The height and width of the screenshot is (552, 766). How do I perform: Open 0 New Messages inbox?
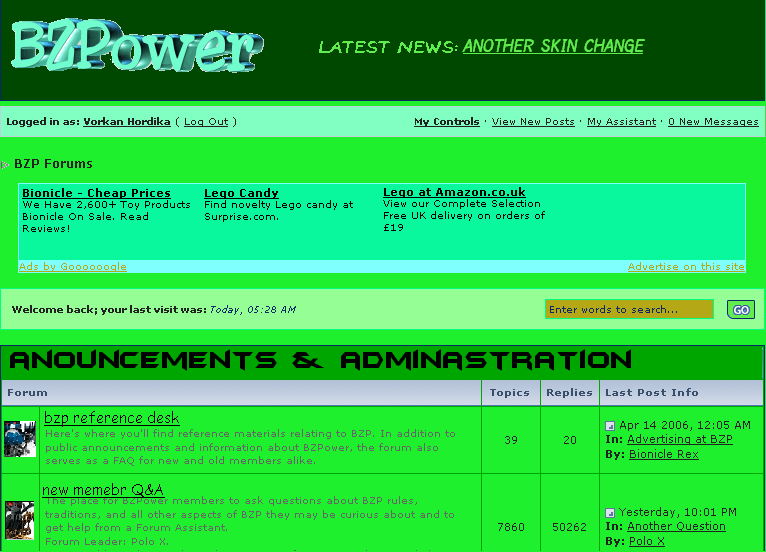coord(713,122)
